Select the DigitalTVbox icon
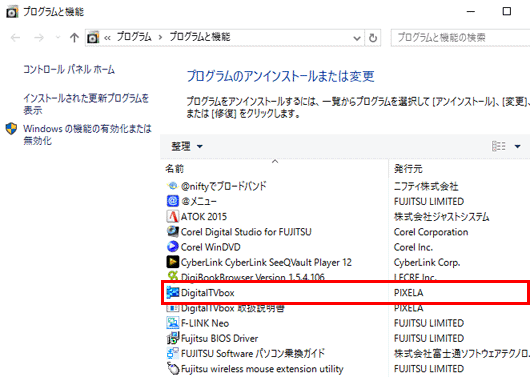This screenshot has width=530, height=377. [x=172, y=292]
